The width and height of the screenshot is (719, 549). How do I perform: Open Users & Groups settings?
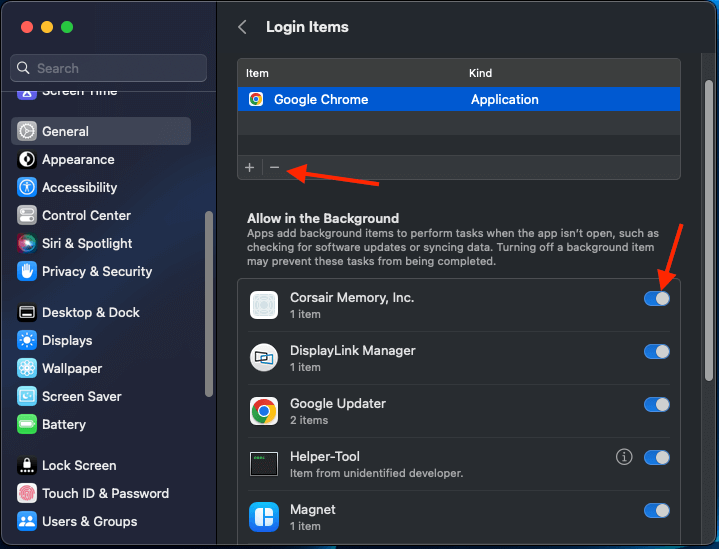point(101,521)
